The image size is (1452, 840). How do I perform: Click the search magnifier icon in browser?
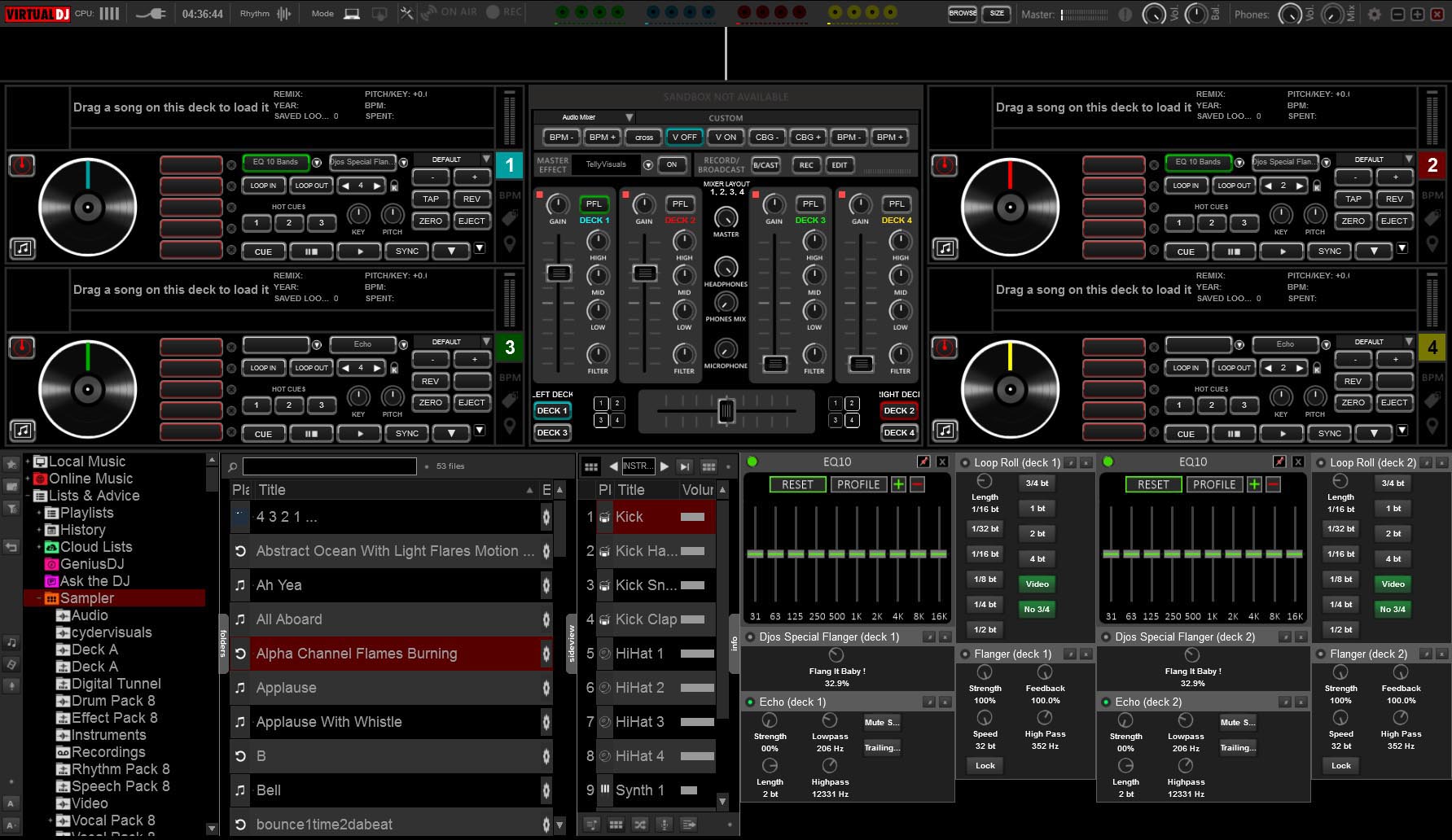[x=233, y=466]
